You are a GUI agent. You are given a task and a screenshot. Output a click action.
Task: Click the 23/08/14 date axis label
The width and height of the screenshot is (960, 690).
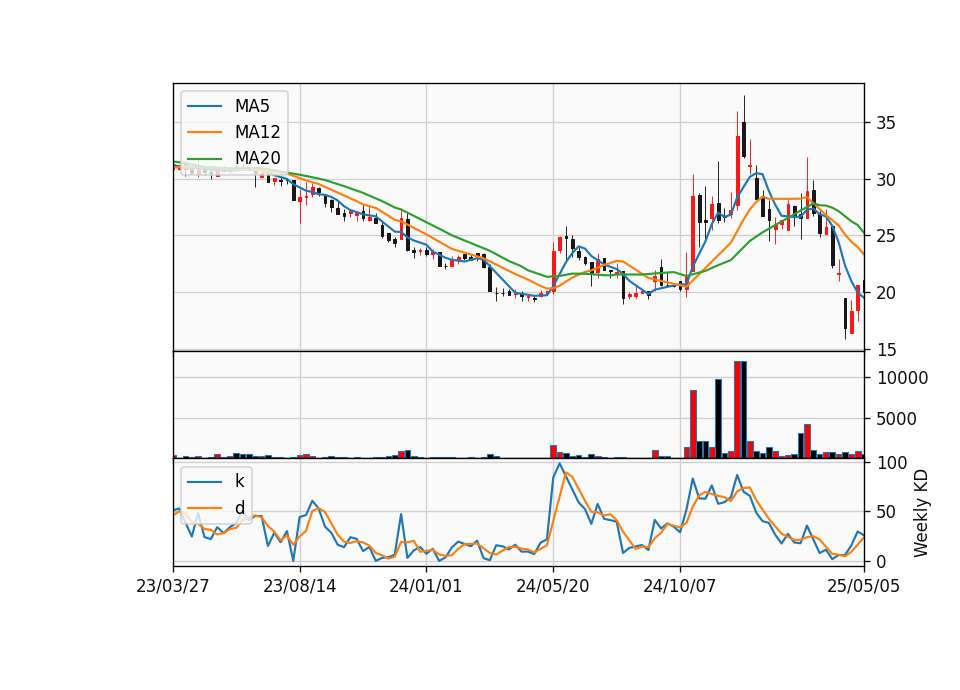[299, 587]
